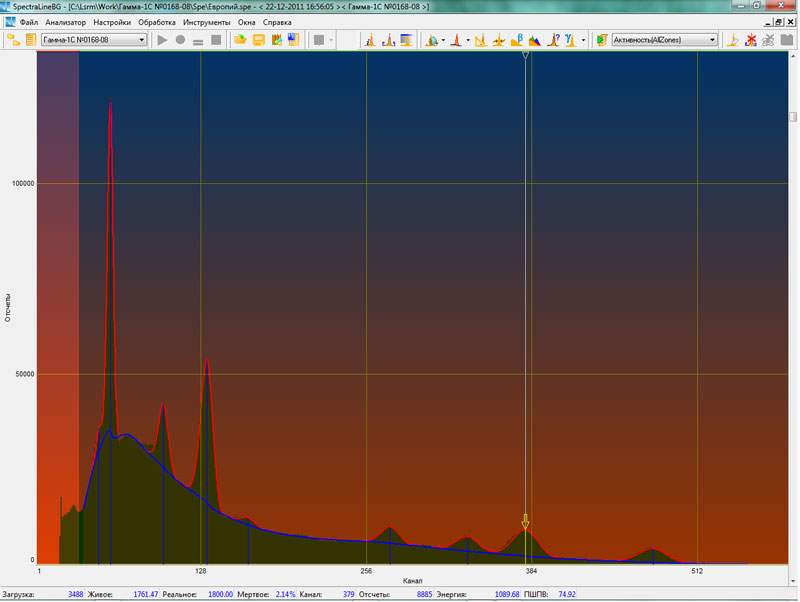800x602 pixels.
Task: Open the Файл menu
Action: click(x=28, y=22)
